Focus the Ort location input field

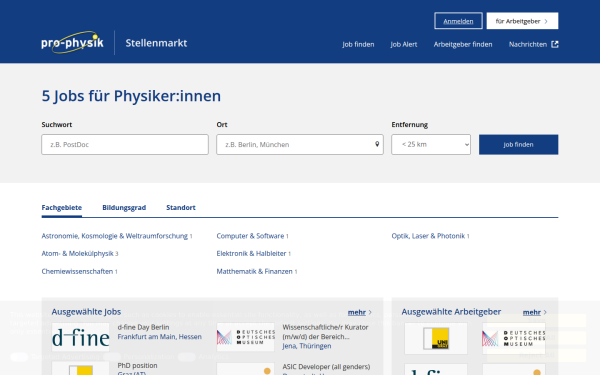[x=300, y=144]
